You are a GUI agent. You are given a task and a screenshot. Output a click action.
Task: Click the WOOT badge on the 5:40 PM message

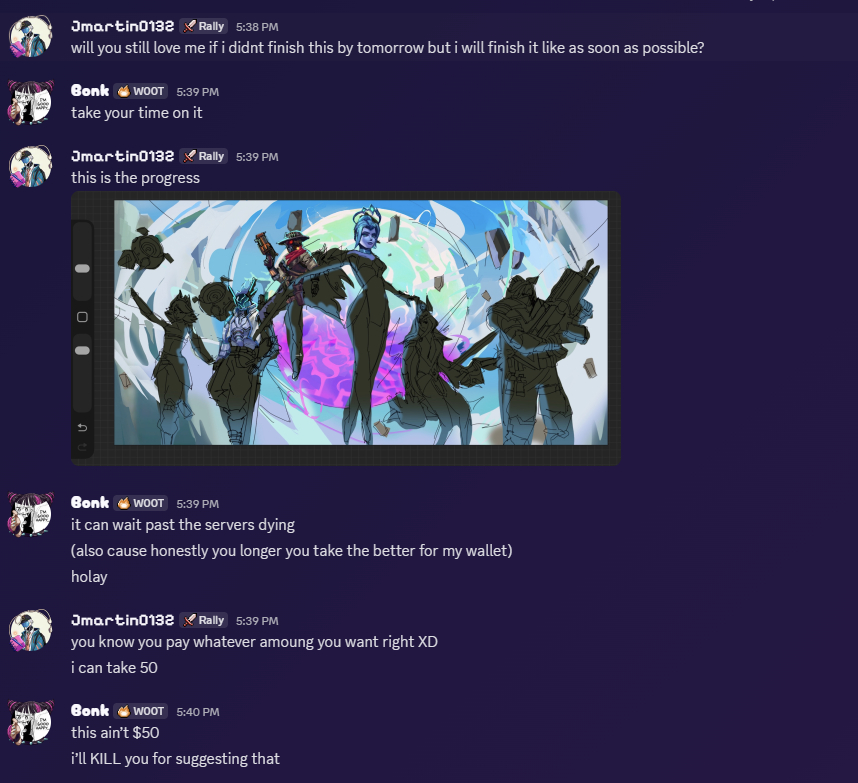tap(141, 711)
